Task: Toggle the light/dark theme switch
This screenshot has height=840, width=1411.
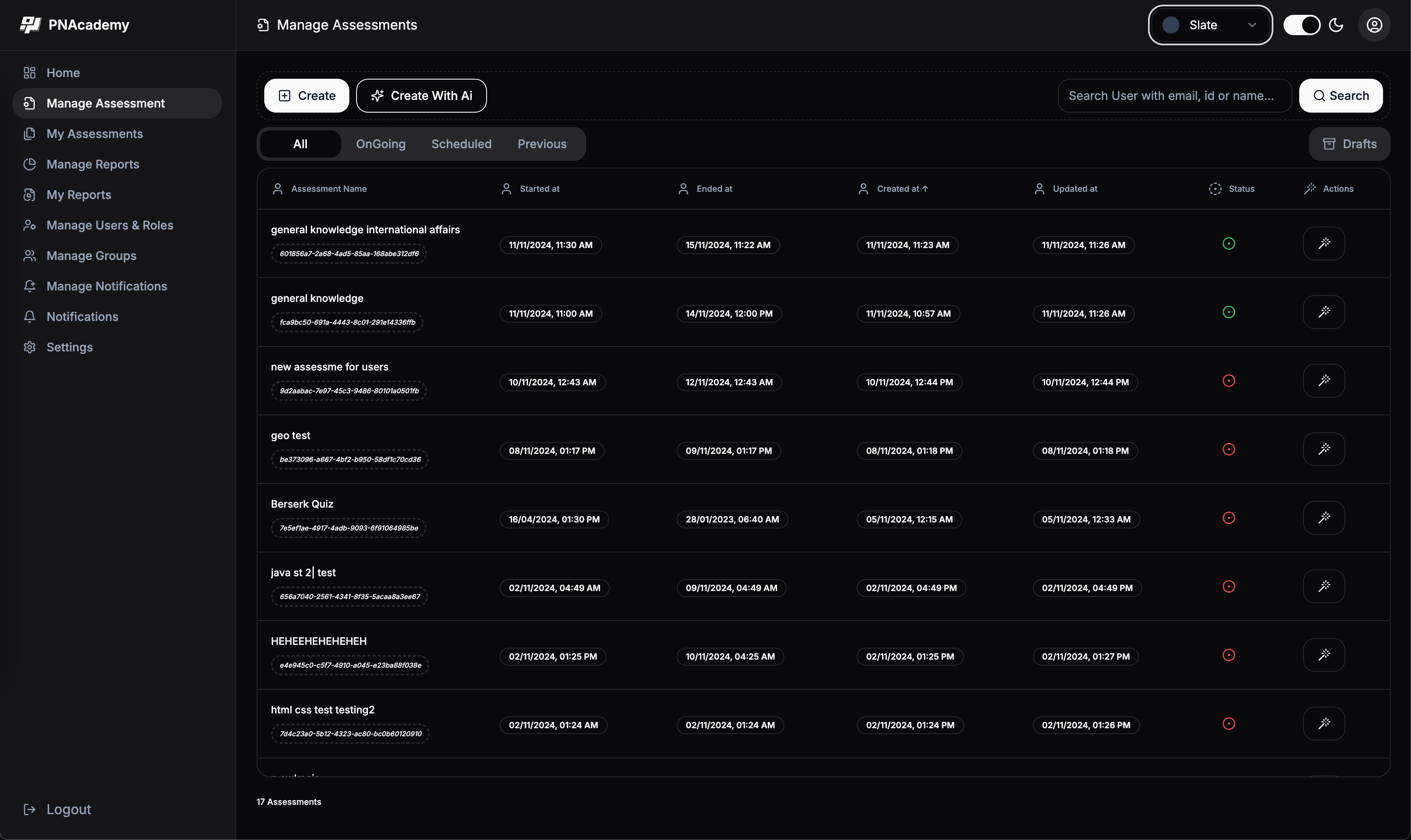Action: pyautogui.click(x=1302, y=25)
